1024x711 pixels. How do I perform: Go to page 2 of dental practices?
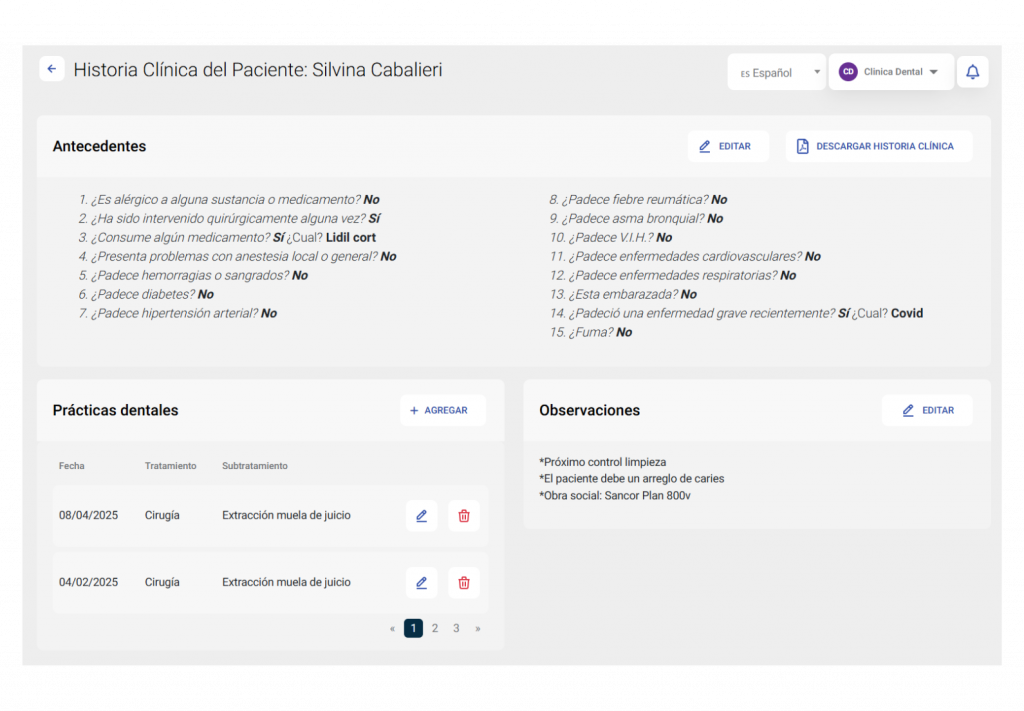pyautogui.click(x=435, y=628)
